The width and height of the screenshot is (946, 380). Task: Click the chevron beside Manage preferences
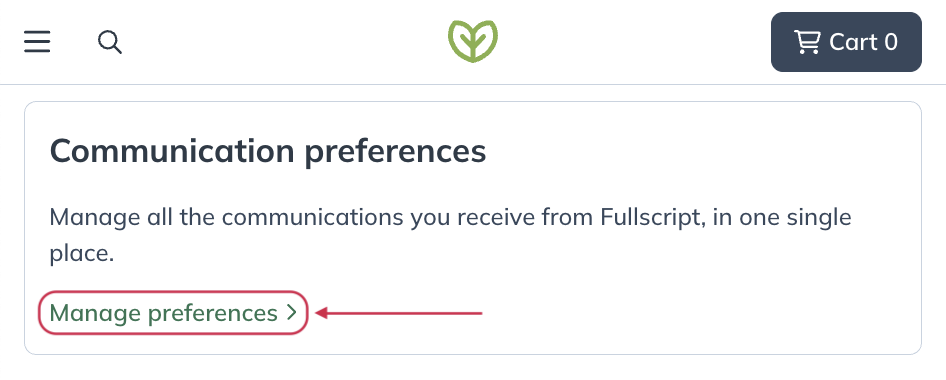pyautogui.click(x=291, y=312)
